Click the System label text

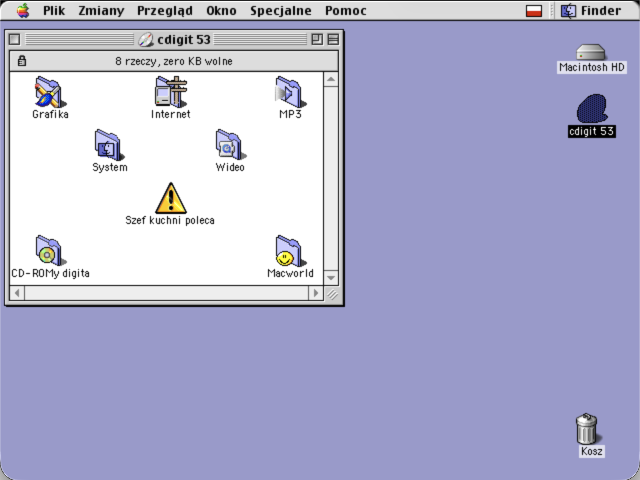point(110,167)
